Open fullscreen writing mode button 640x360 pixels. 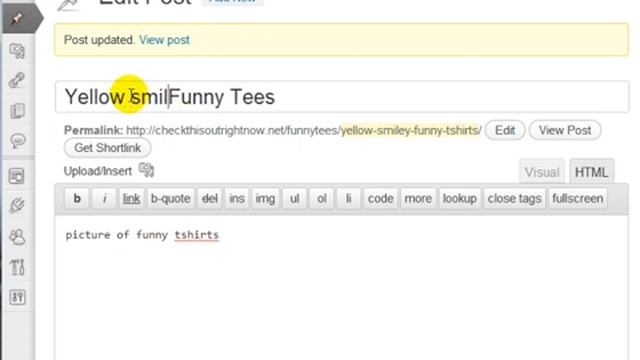point(578,199)
